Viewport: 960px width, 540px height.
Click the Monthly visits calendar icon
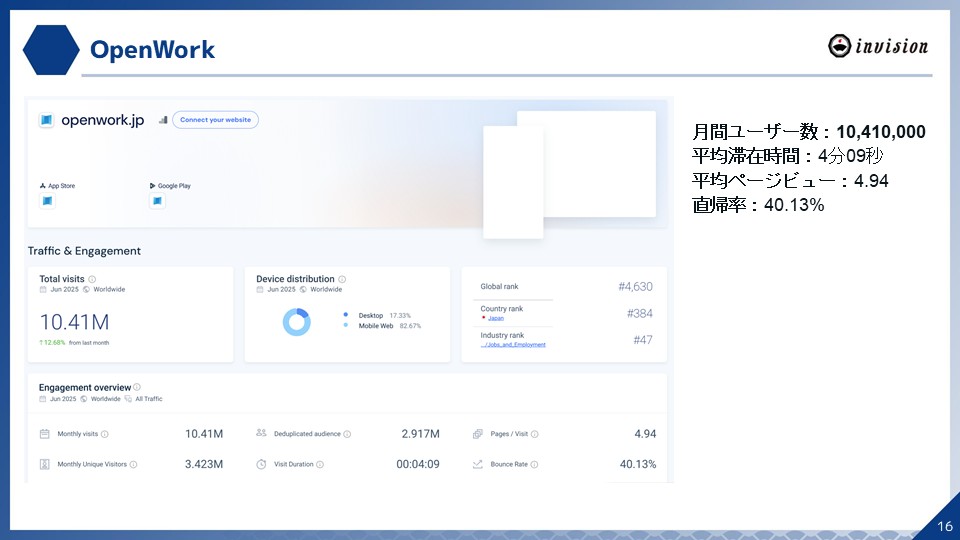45,433
